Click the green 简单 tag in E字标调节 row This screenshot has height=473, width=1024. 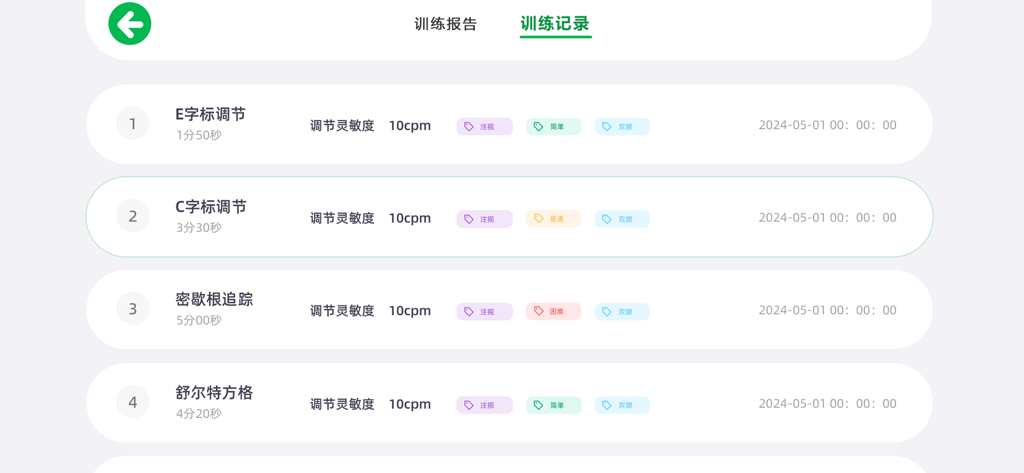click(x=553, y=127)
